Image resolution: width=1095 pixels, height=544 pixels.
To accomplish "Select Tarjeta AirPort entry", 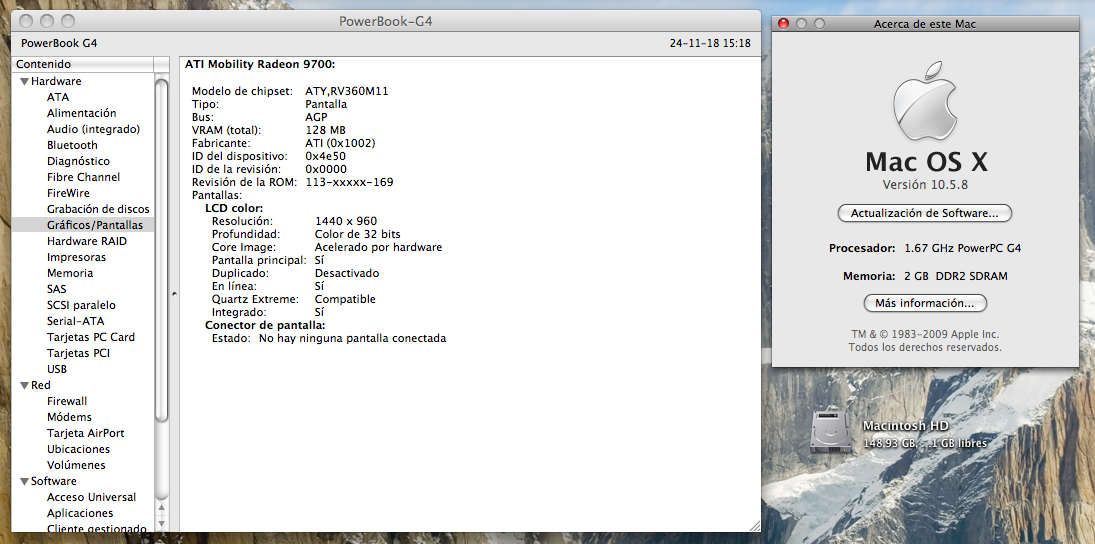I will (86, 434).
